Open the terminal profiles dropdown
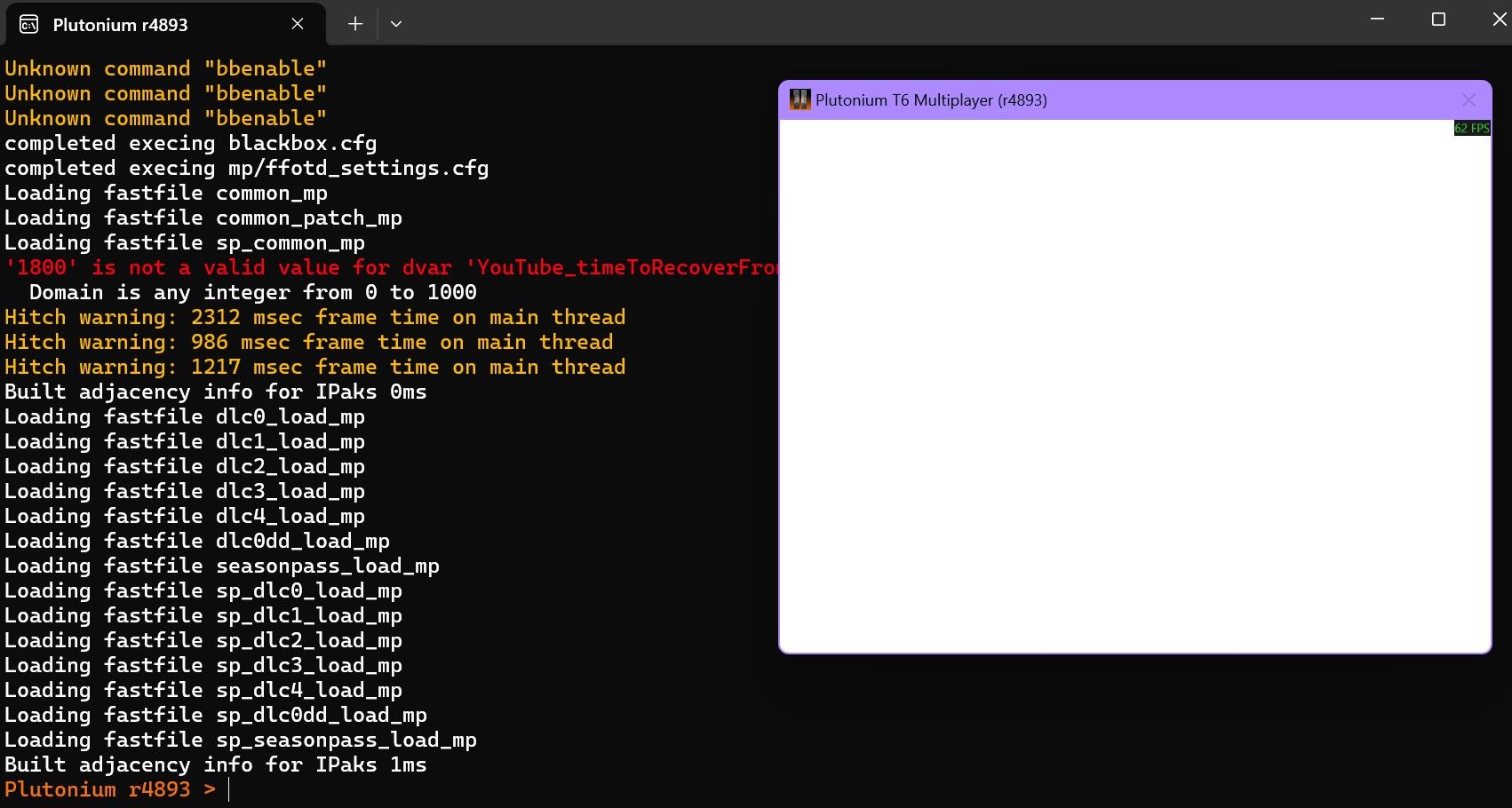This screenshot has height=808, width=1512. click(x=396, y=24)
